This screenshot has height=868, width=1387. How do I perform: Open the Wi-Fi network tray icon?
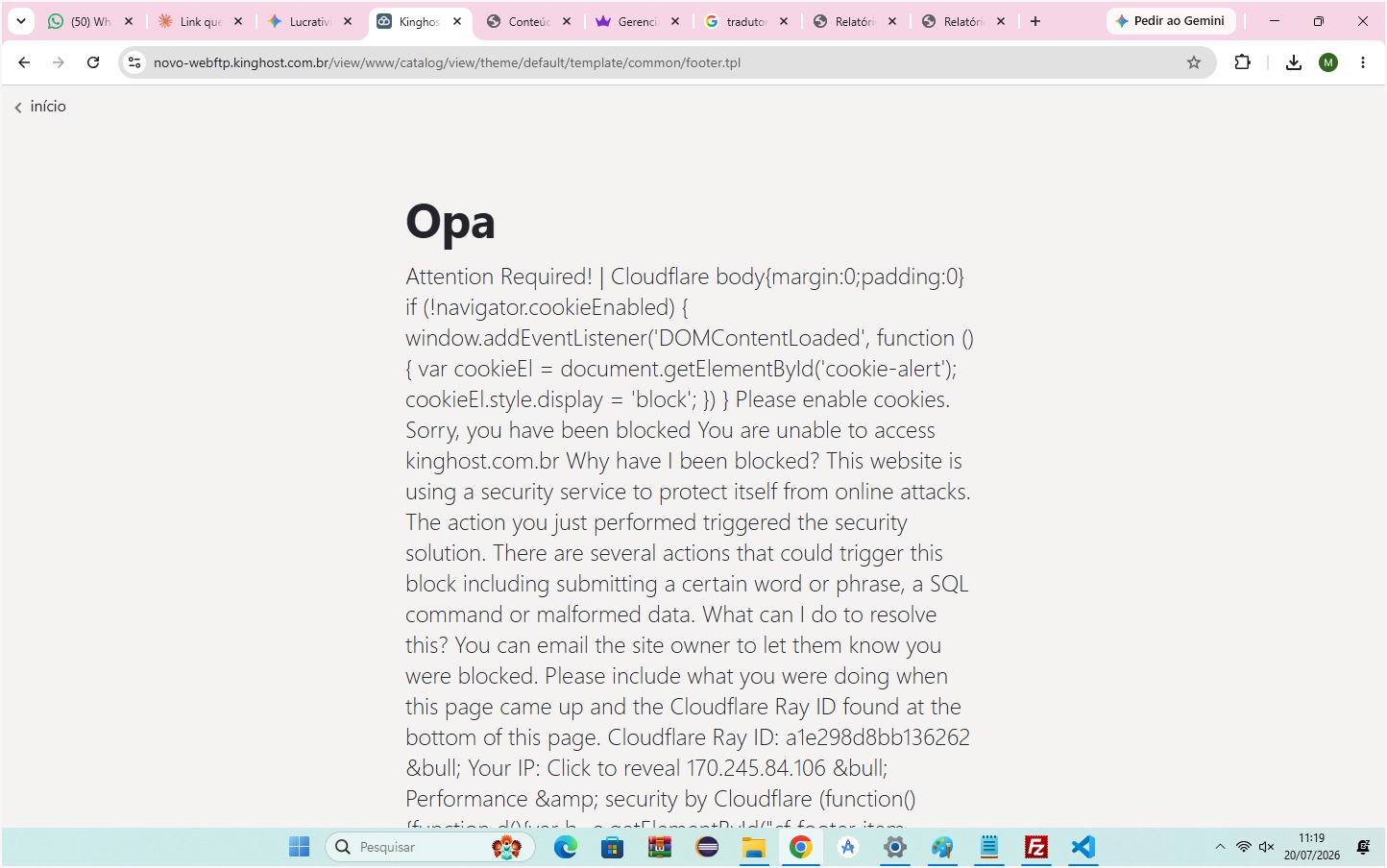[1244, 847]
